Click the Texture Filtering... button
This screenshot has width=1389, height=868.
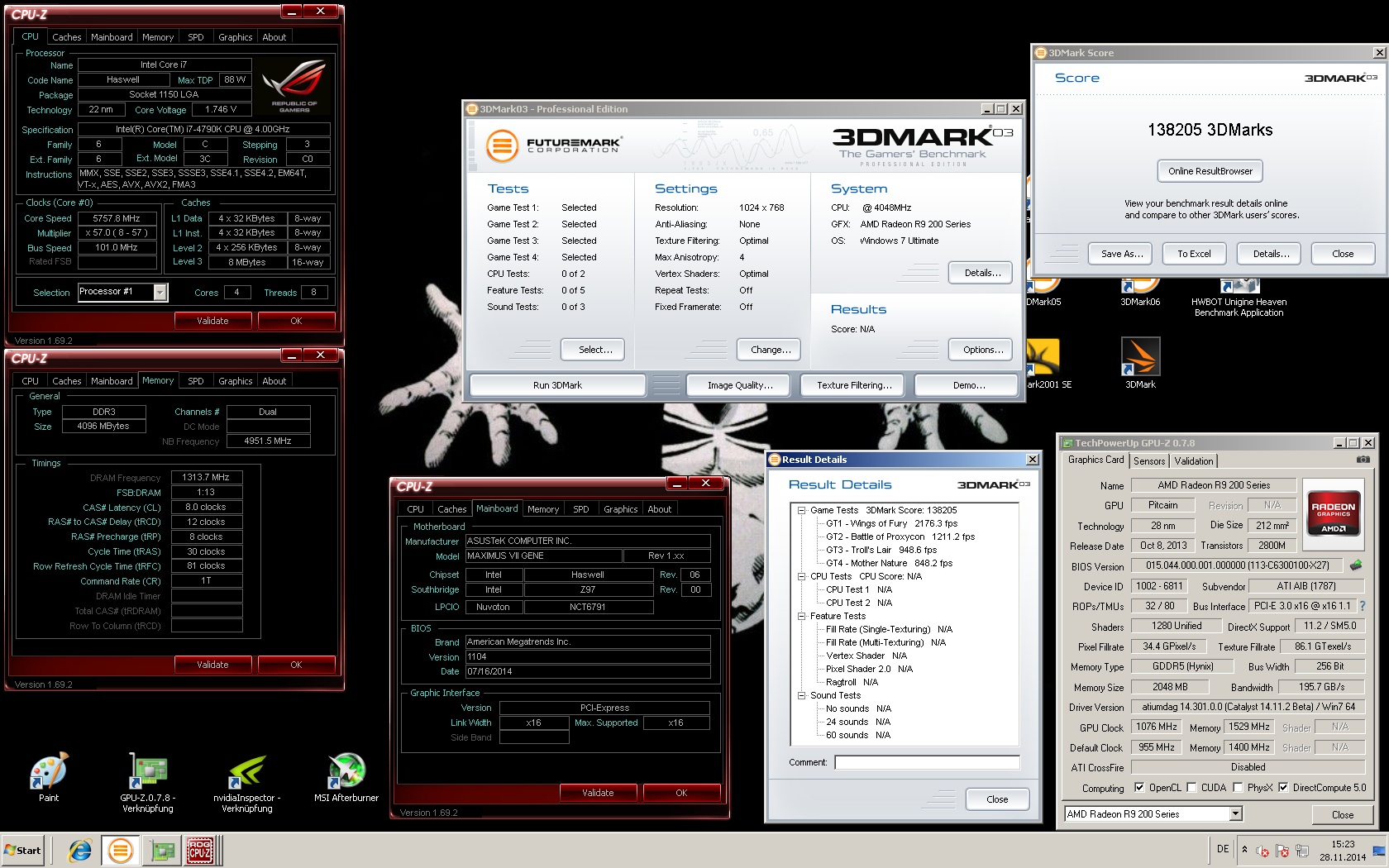(854, 385)
